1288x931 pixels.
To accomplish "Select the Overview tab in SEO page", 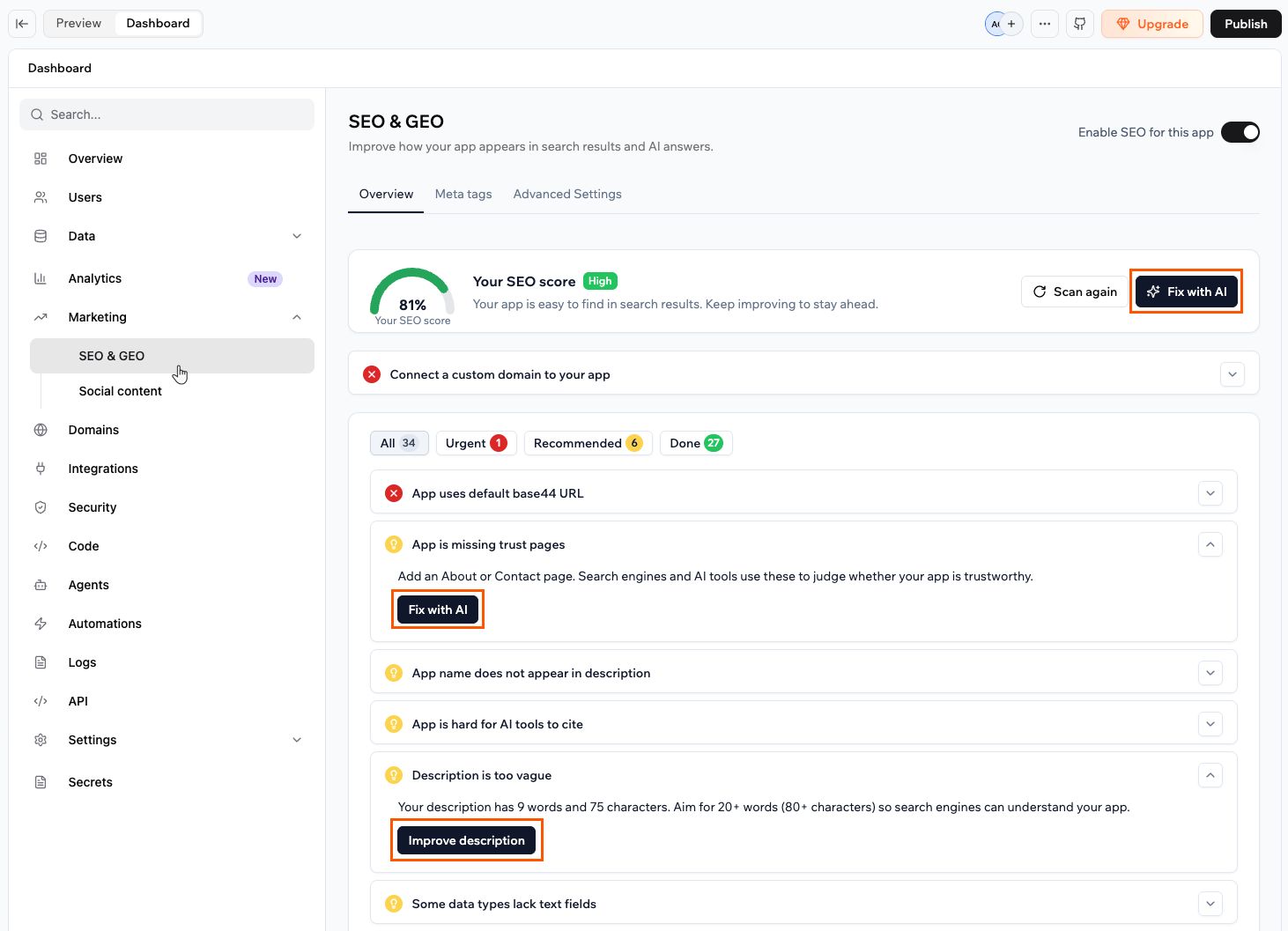I will [x=386, y=194].
